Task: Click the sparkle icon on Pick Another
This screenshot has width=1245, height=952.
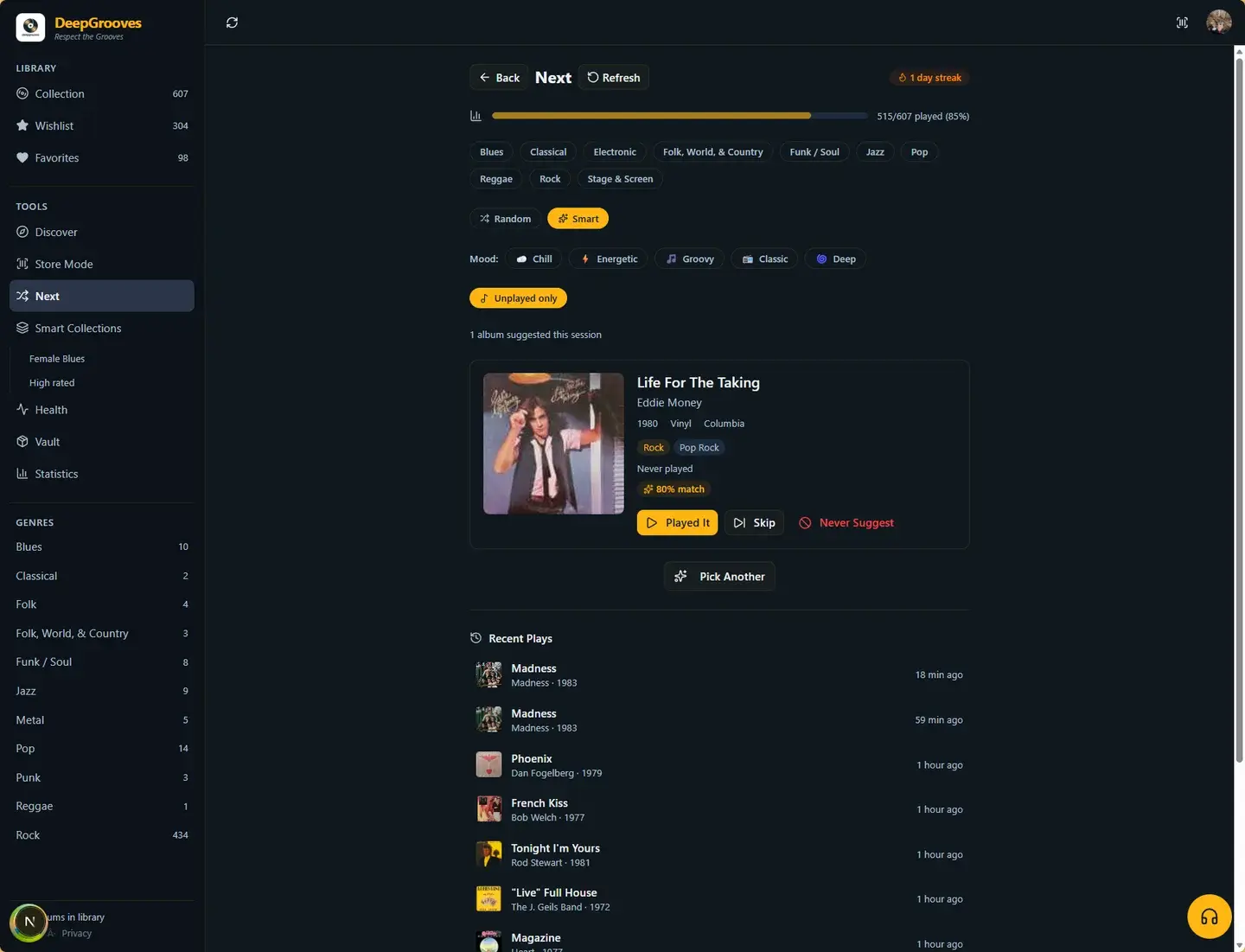Action: click(681, 576)
